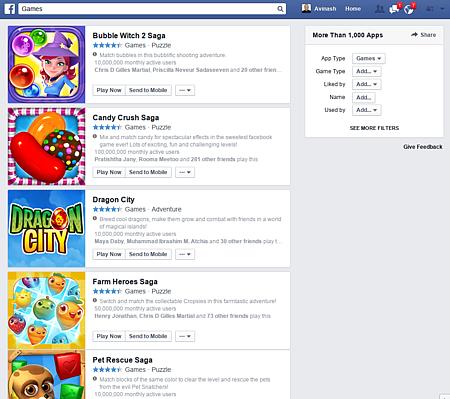Click Send to Mobile for Bubble Witch
The height and width of the screenshot is (399, 450).
click(x=148, y=90)
